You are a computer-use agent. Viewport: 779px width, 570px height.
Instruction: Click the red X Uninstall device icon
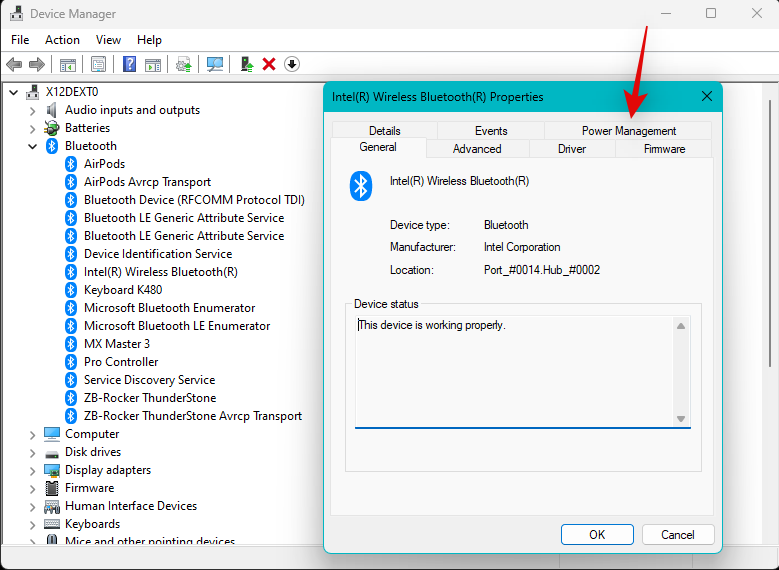pyautogui.click(x=269, y=64)
